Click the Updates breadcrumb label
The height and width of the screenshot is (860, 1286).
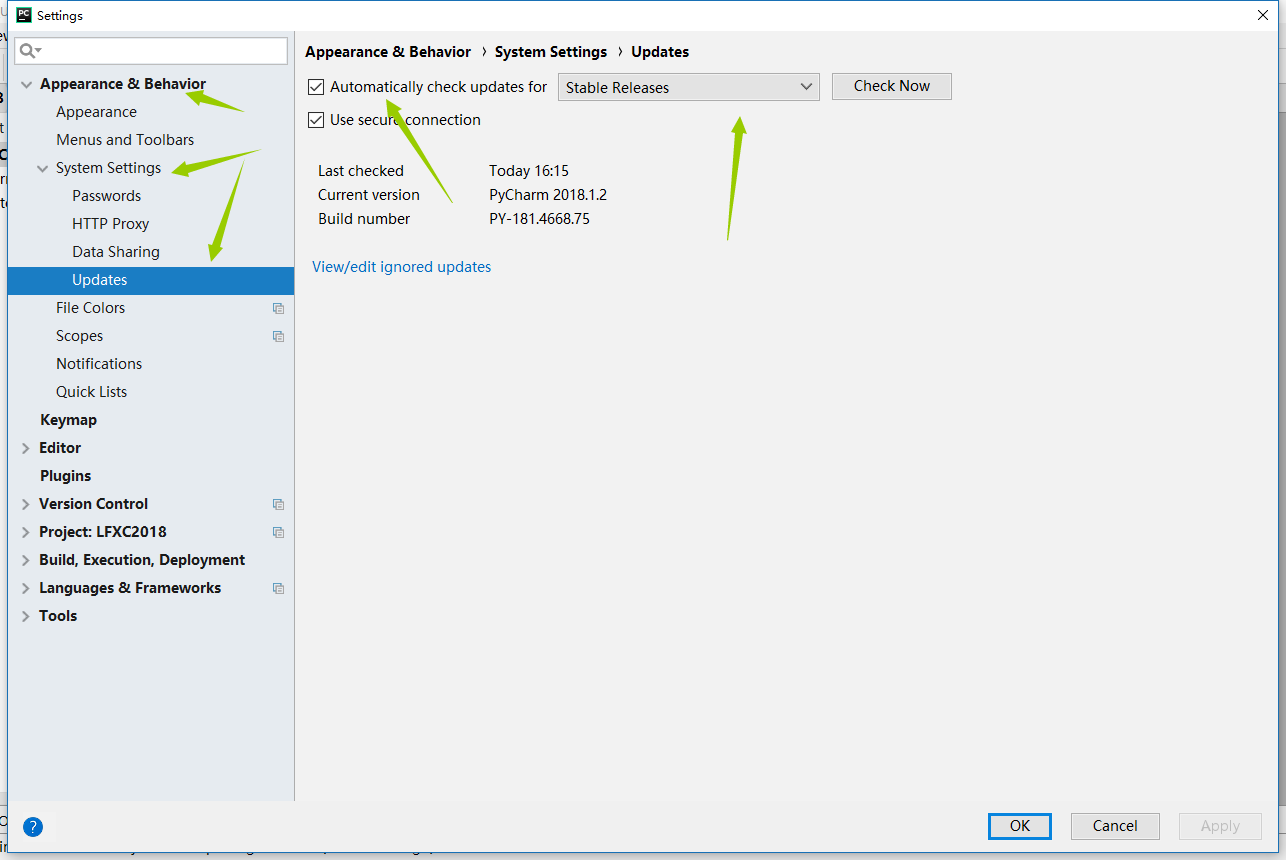(660, 52)
